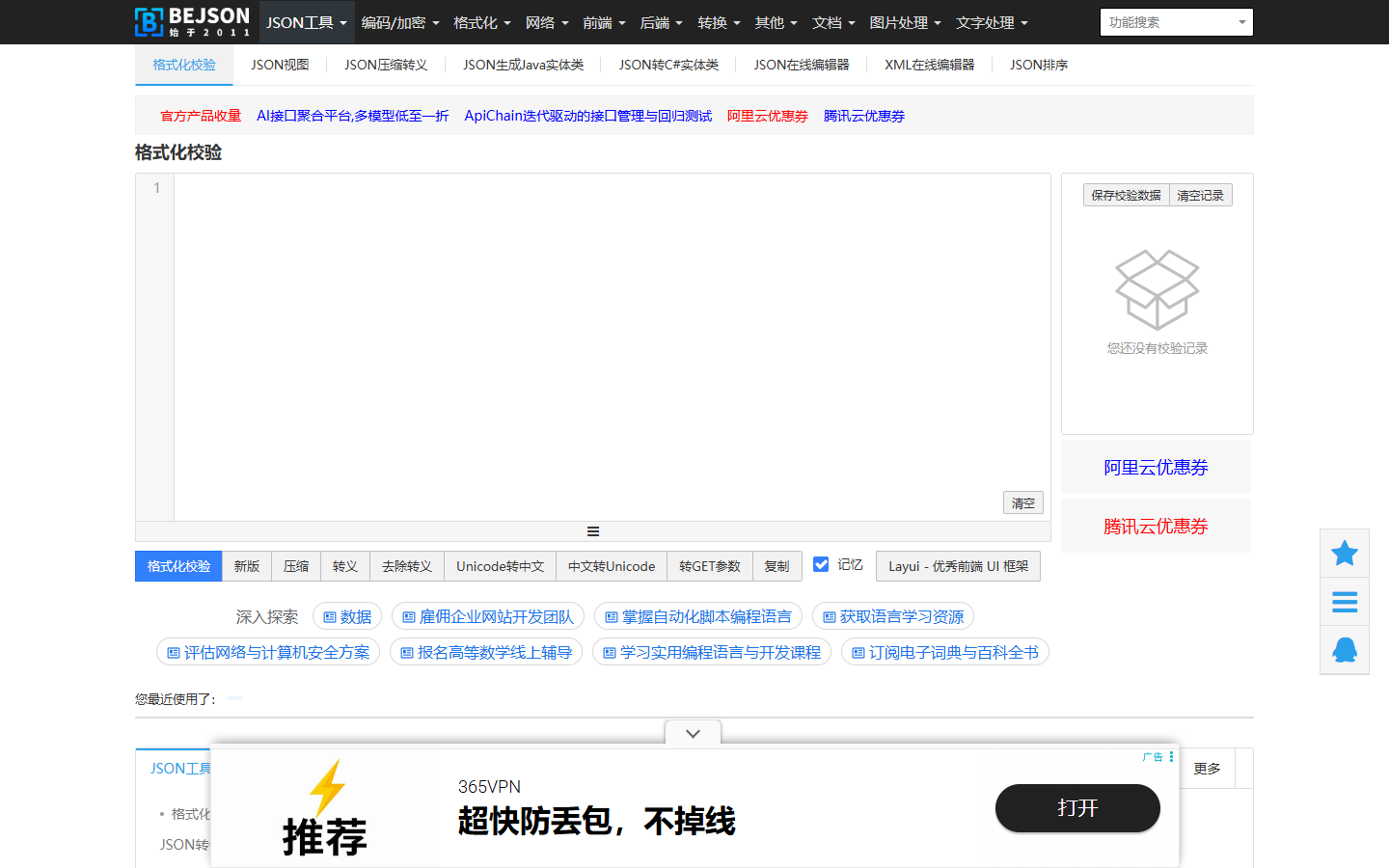Click the 清空 button in the editor

[x=1023, y=503]
